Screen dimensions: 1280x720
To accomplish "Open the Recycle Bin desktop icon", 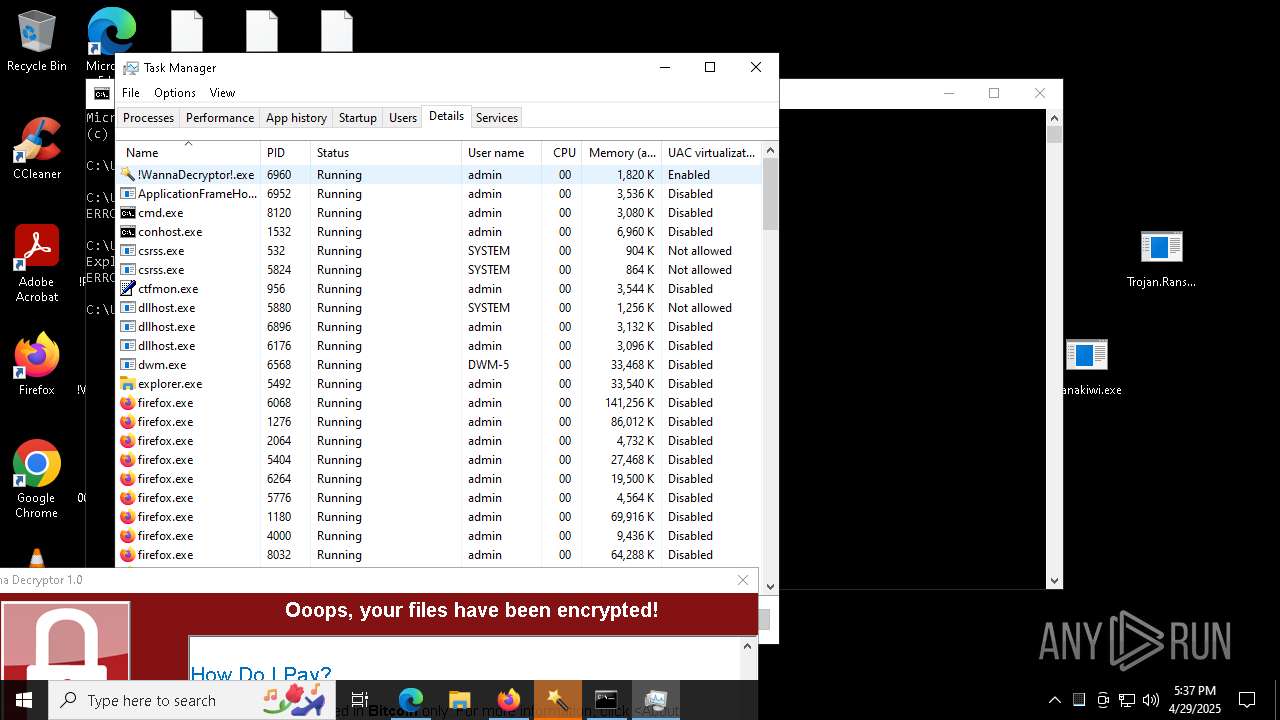I will click(x=37, y=42).
